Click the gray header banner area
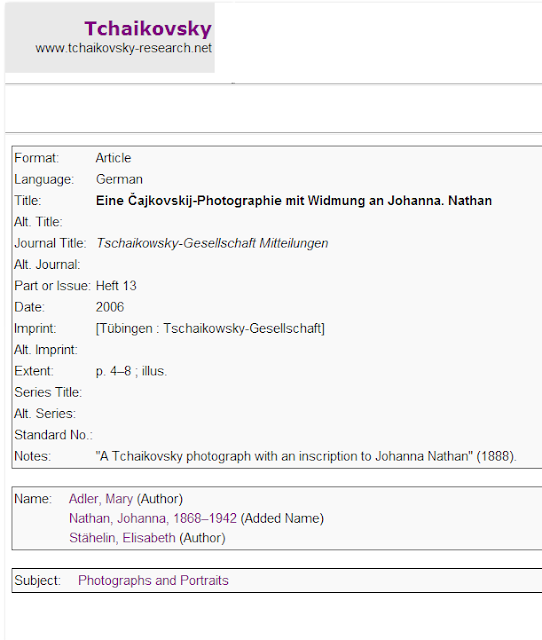The image size is (542, 640). 110,38
